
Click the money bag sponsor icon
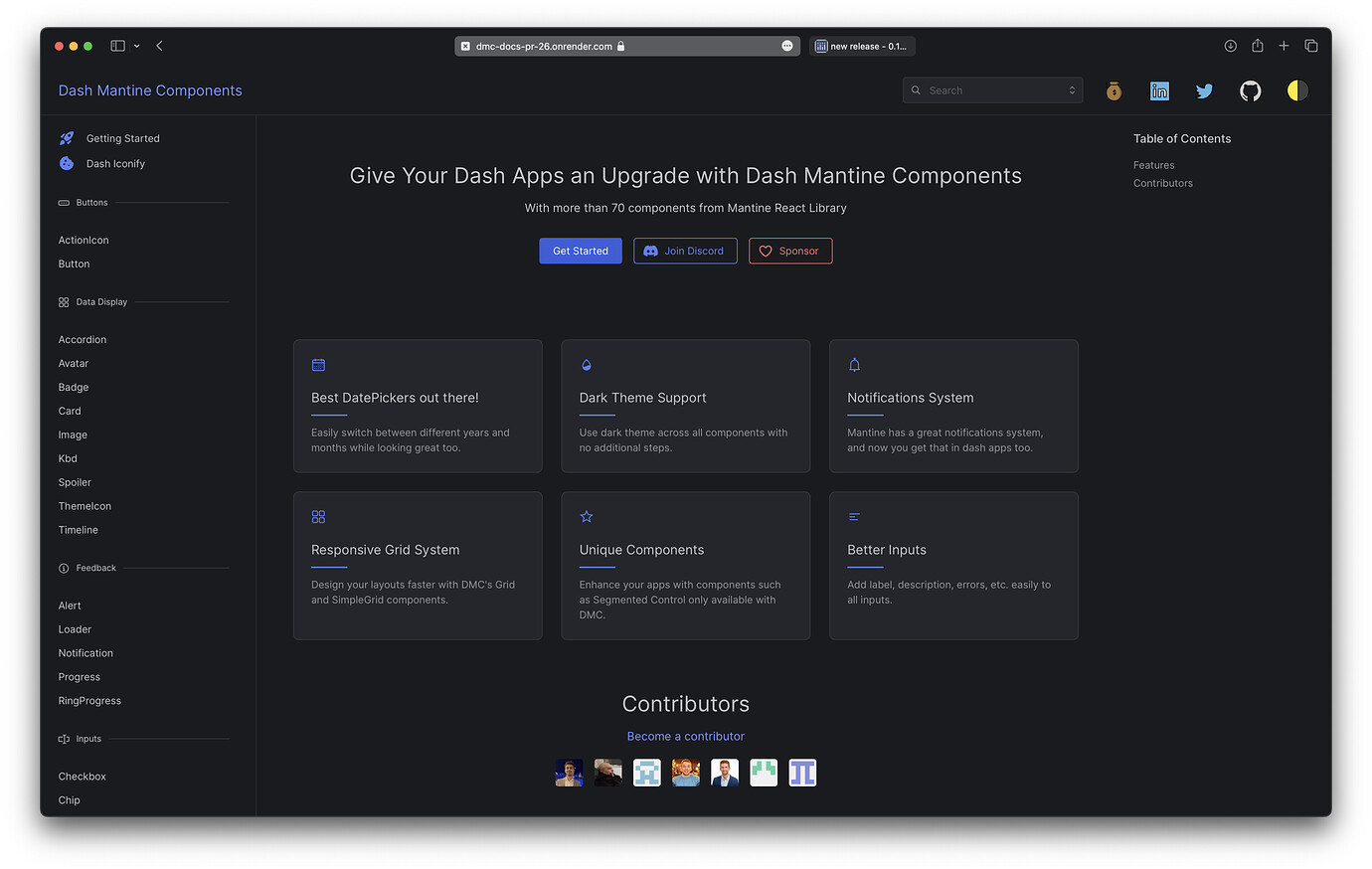[1114, 90]
